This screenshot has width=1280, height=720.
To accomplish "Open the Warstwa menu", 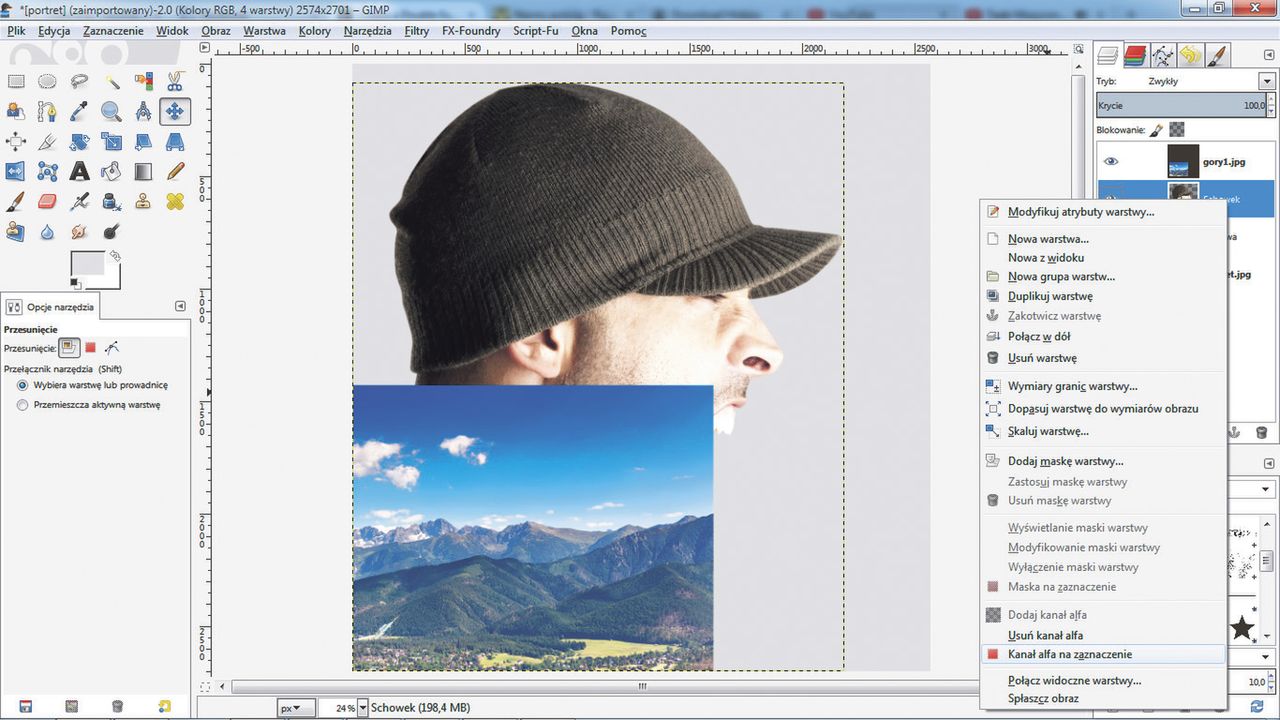I will pyautogui.click(x=264, y=31).
